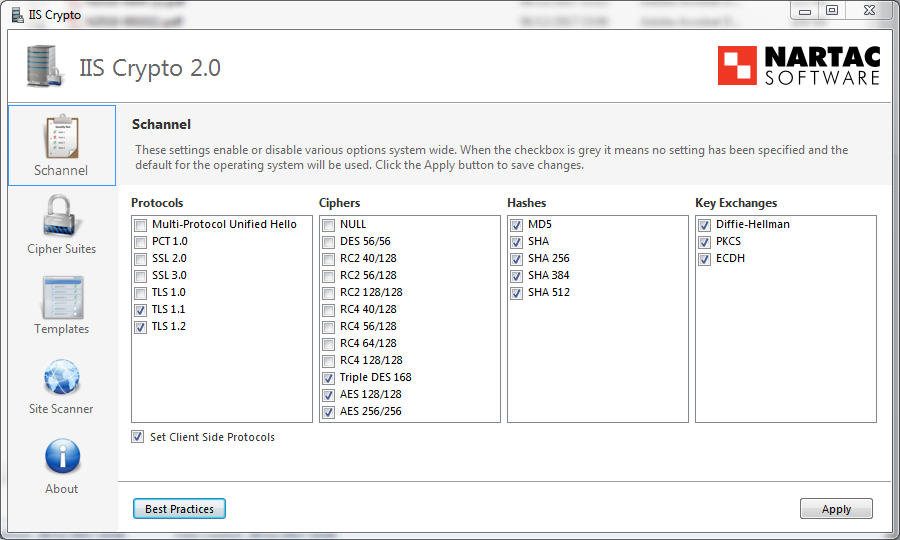The height and width of the screenshot is (540, 900).
Task: Uncheck the ECDH key exchange
Action: [x=704, y=259]
